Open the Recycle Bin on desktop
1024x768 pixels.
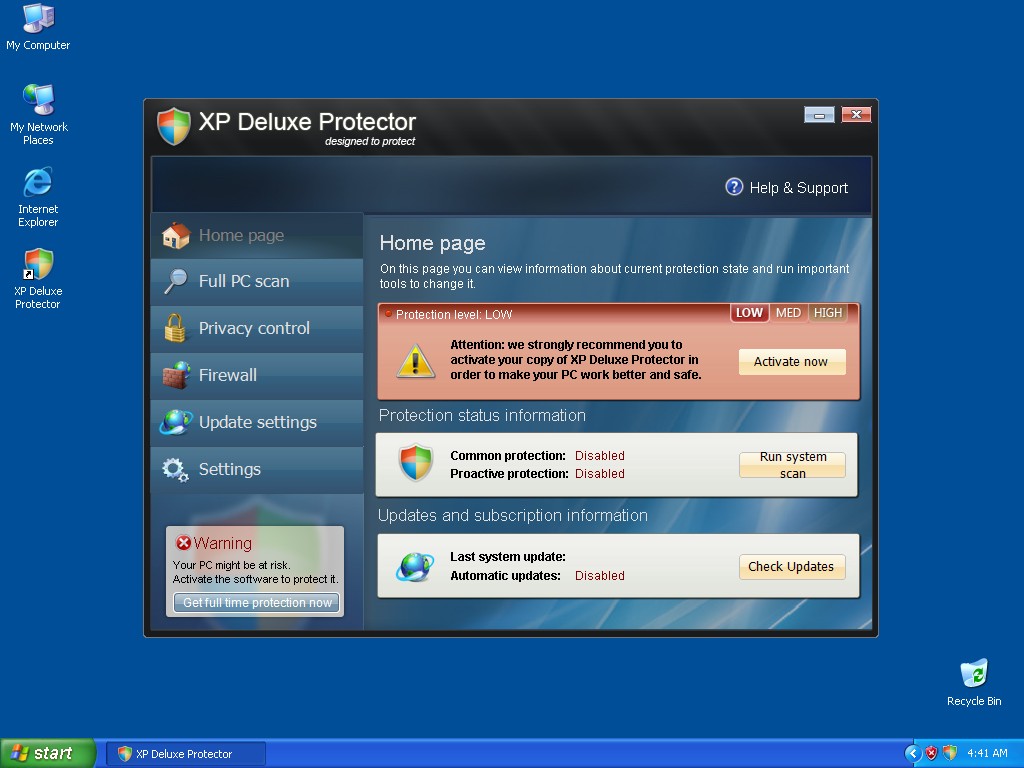click(x=973, y=673)
